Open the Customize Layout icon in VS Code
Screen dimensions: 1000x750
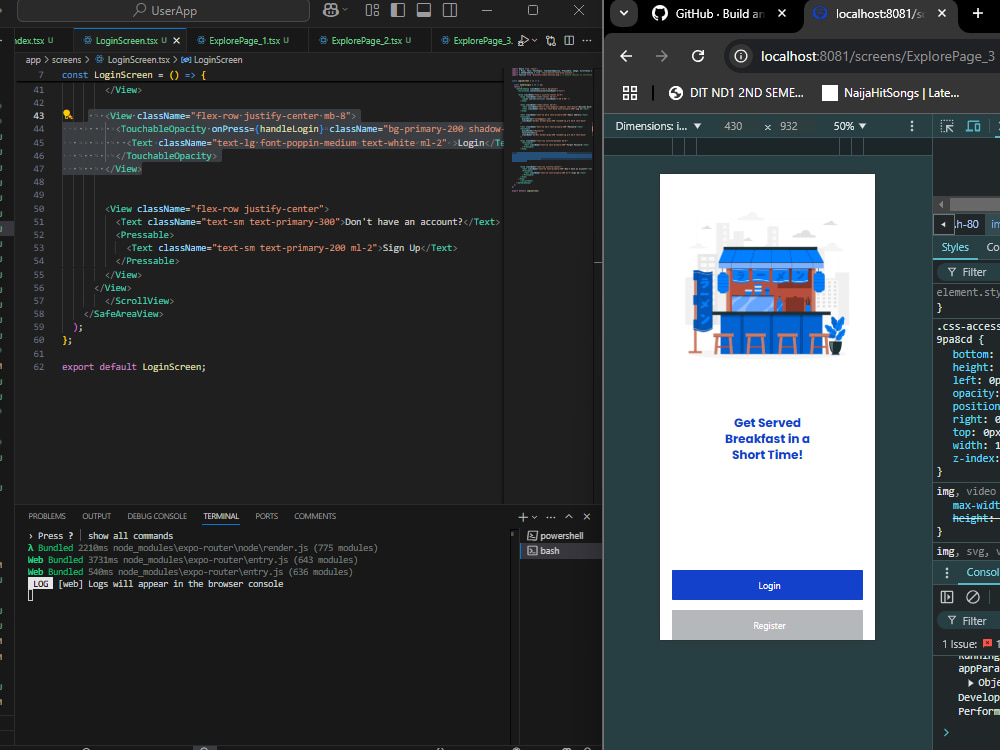click(372, 10)
